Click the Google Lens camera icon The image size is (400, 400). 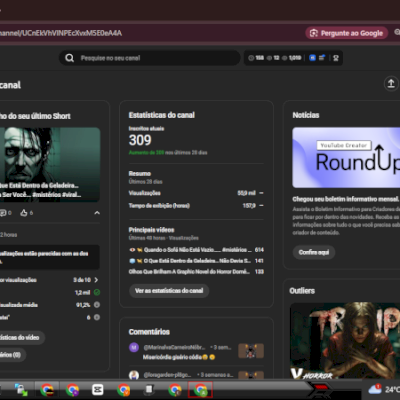coord(314,33)
